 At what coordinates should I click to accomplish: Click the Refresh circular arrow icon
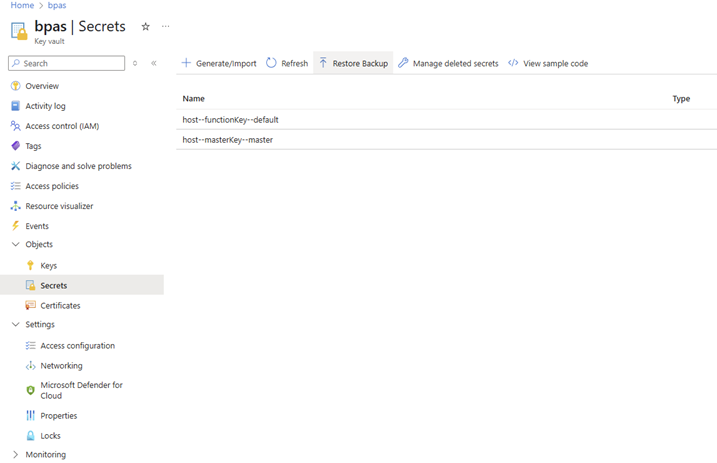tap(271, 63)
